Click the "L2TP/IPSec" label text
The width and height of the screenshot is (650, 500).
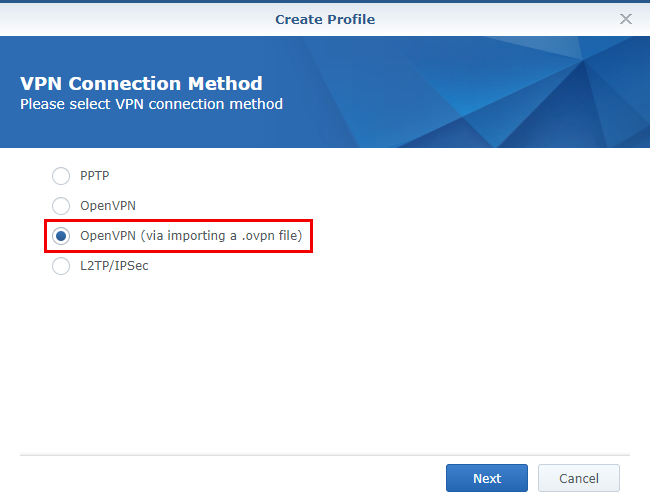tap(114, 266)
